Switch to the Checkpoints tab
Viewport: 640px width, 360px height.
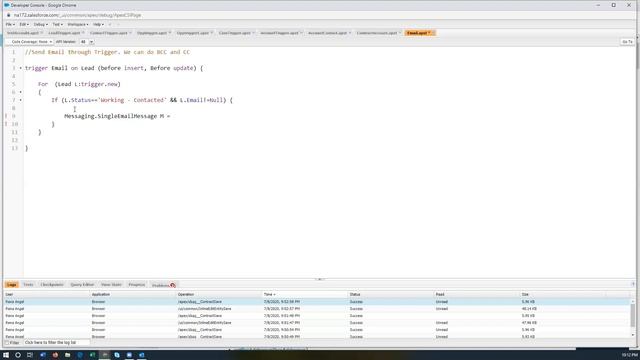point(52,284)
